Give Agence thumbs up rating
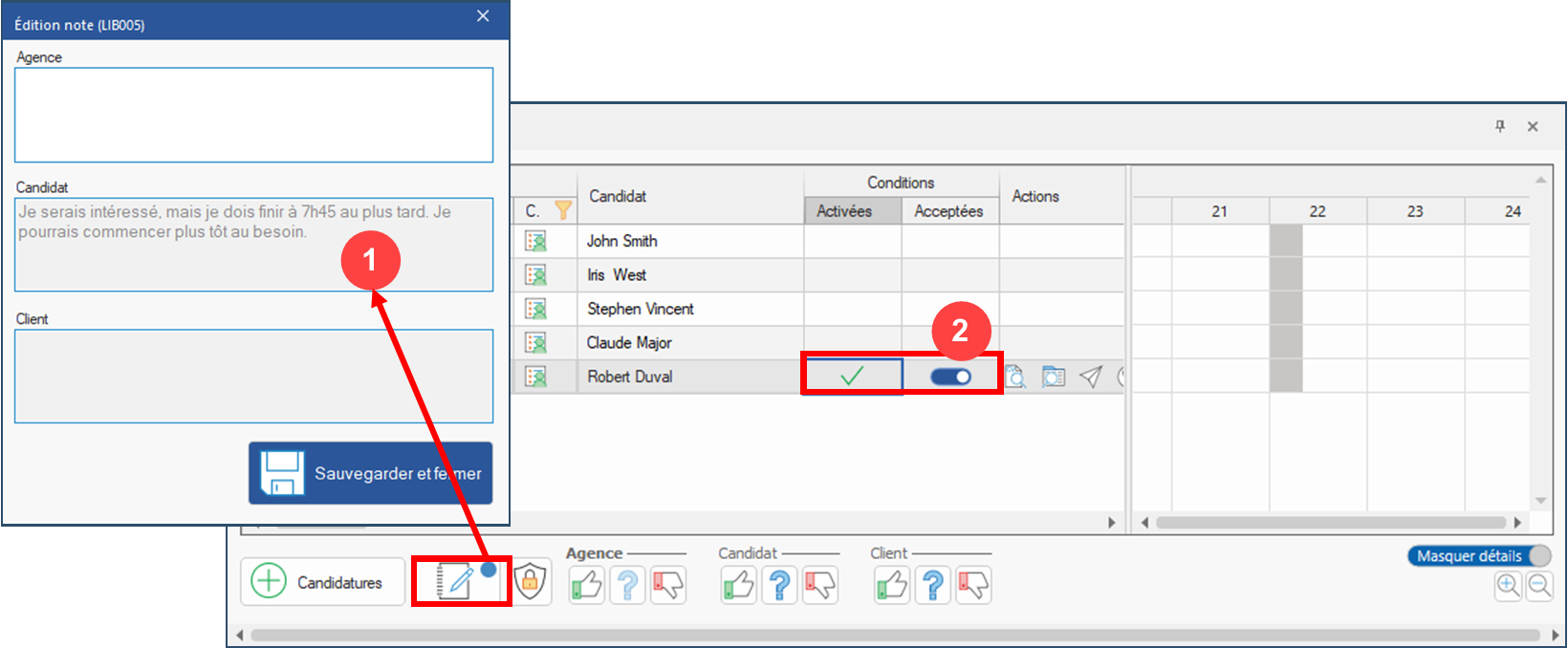Image resolution: width=1568 pixels, height=648 pixels. [587, 584]
